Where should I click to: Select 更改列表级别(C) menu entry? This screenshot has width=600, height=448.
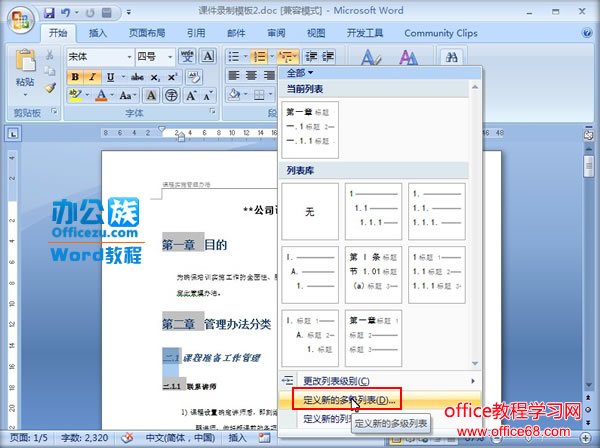(380, 381)
